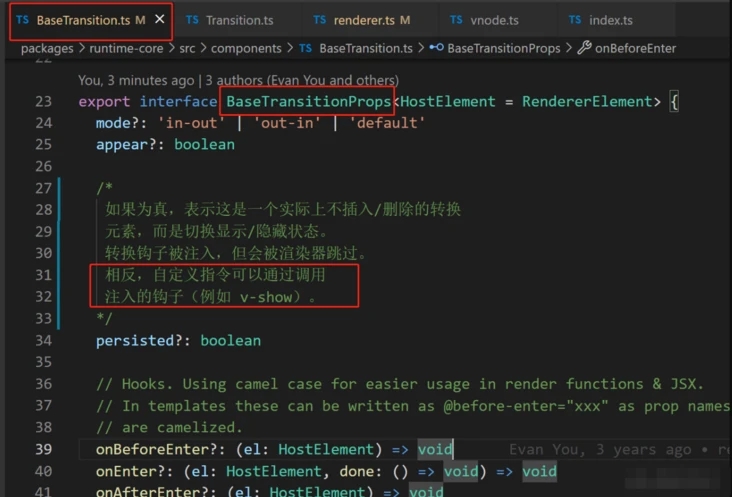The width and height of the screenshot is (732, 497).
Task: Click the TS file icon in breadcrumb
Action: [x=306, y=48]
